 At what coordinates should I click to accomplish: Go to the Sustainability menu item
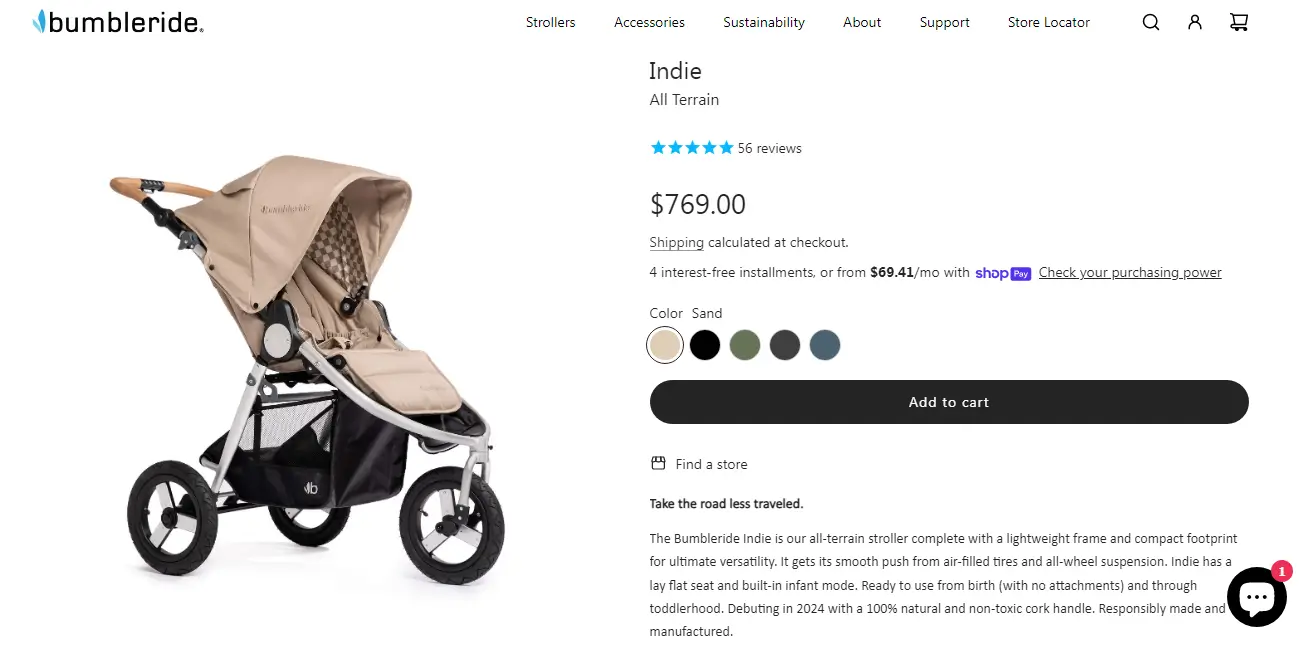[x=764, y=22]
